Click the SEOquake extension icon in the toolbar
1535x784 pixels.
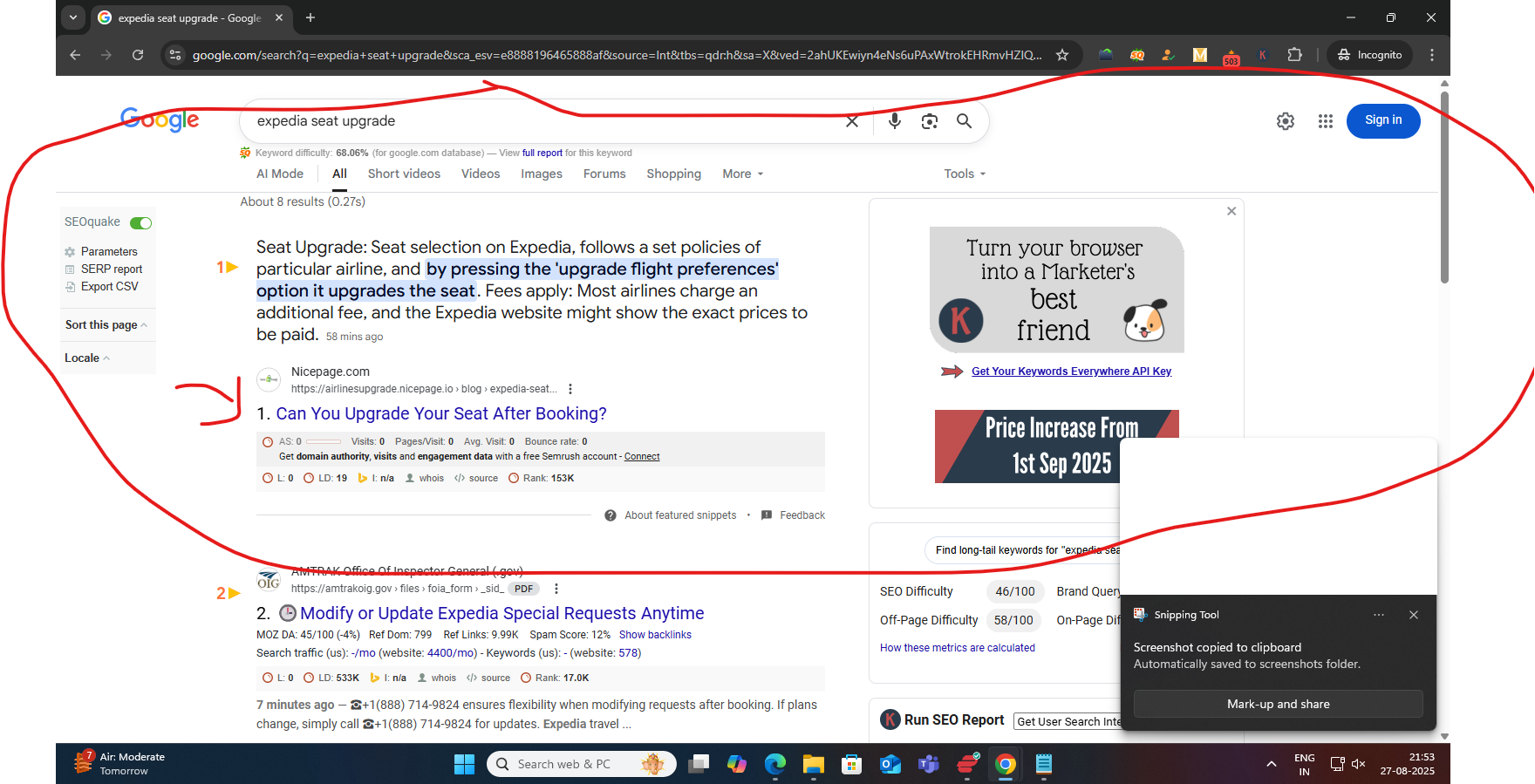point(1137,55)
